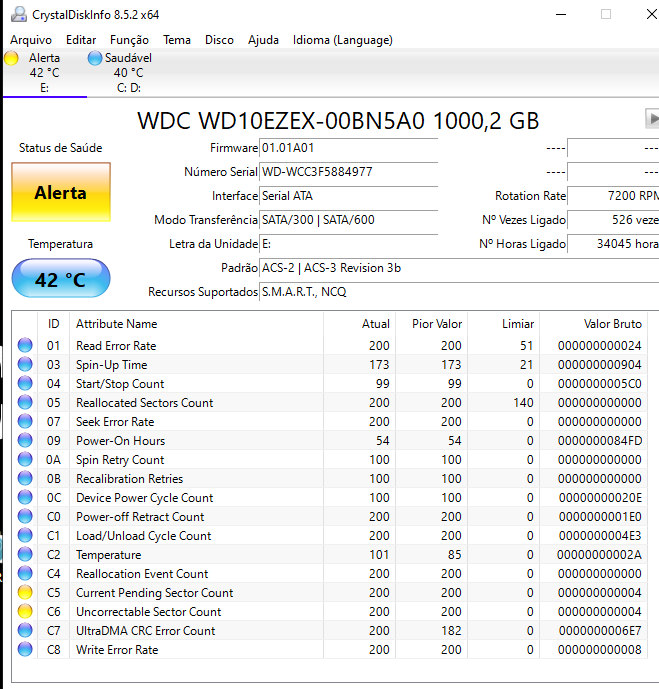Click the Status de Saúde label

coord(61,148)
